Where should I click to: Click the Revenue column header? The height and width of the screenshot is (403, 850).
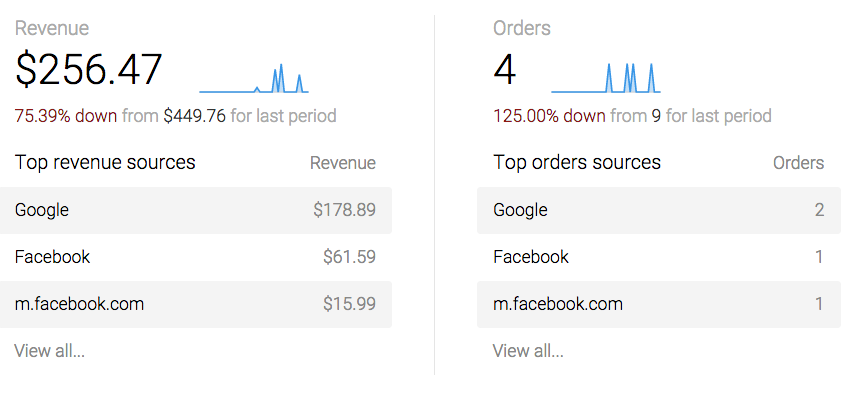point(343,163)
